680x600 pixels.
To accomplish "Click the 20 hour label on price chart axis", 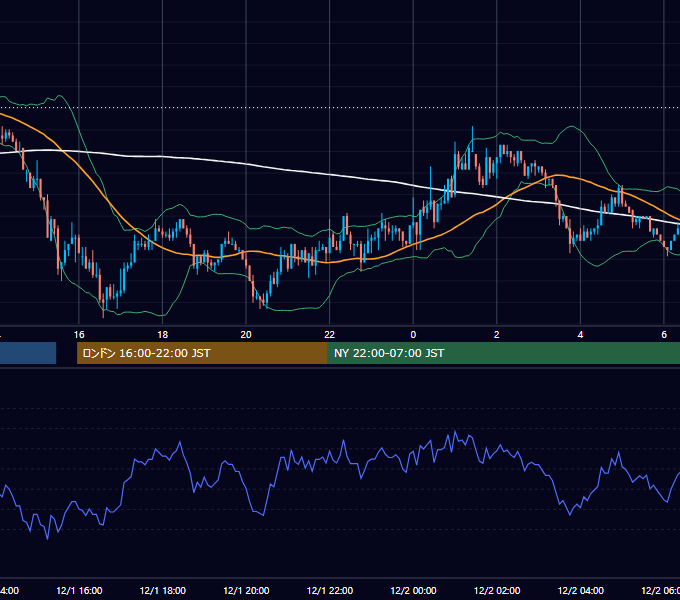I will point(246,335).
